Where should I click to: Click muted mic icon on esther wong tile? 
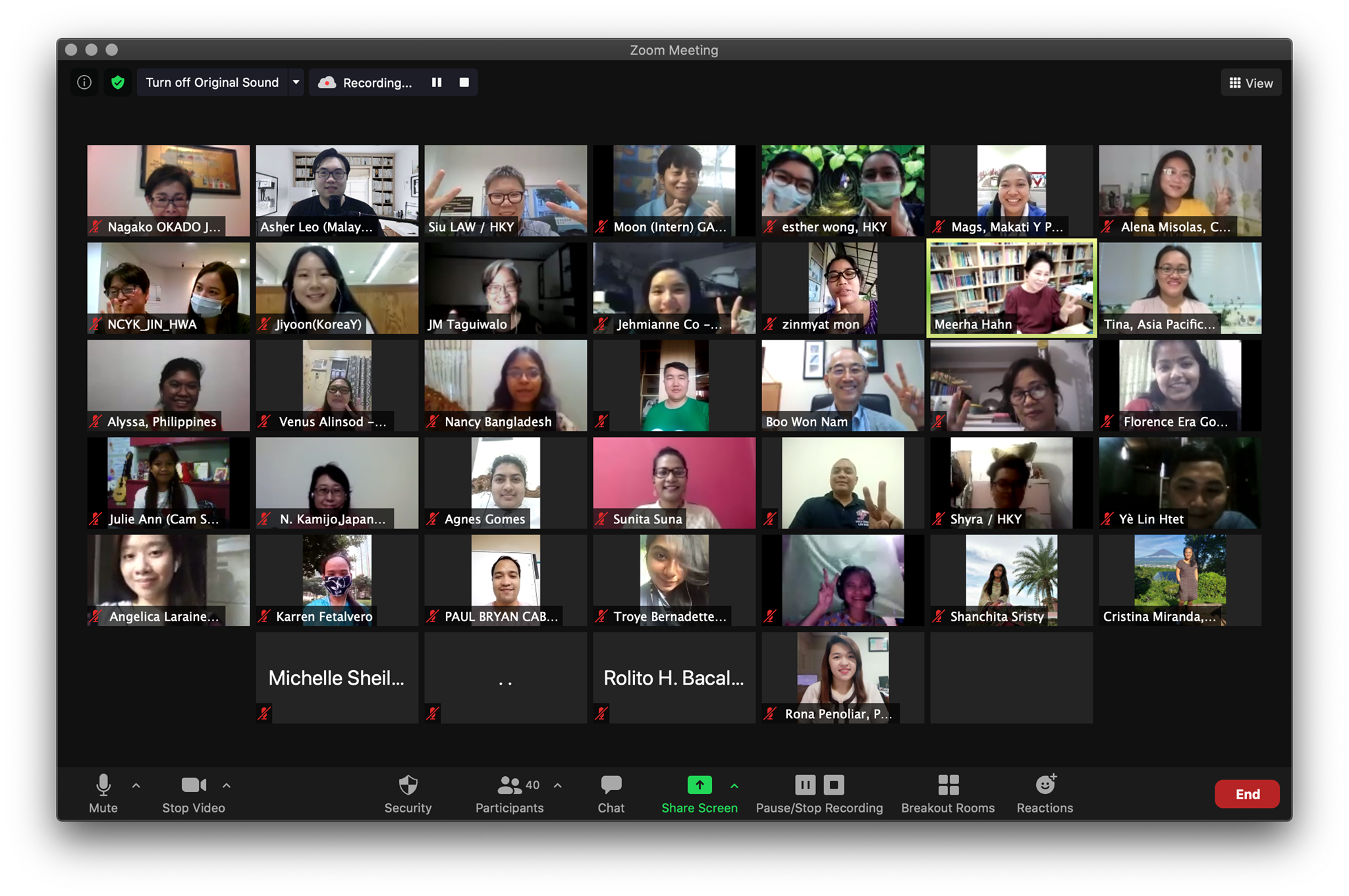coord(770,226)
